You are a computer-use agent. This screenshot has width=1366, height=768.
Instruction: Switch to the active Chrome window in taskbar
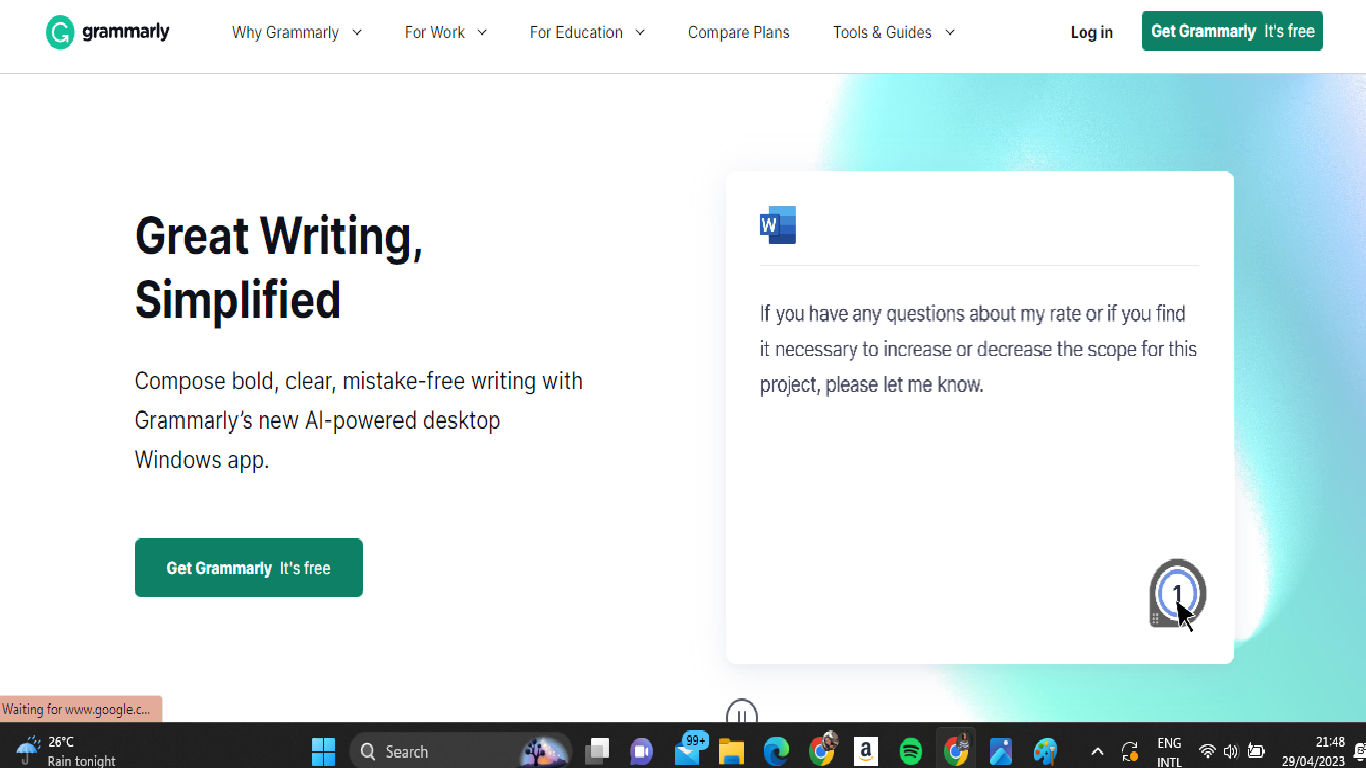point(956,749)
